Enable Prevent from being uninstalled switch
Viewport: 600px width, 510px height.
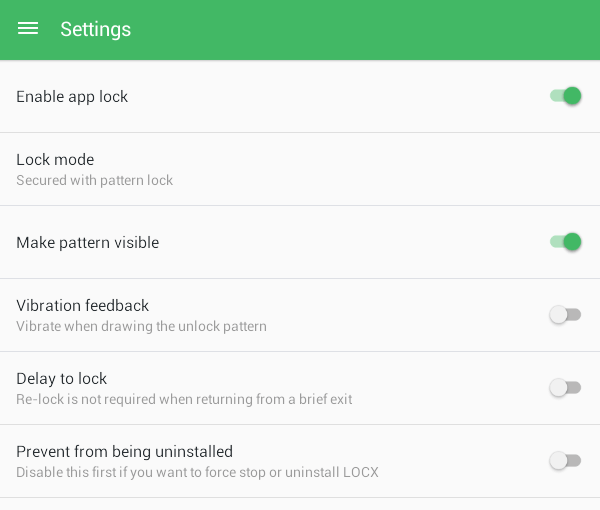pyautogui.click(x=566, y=461)
